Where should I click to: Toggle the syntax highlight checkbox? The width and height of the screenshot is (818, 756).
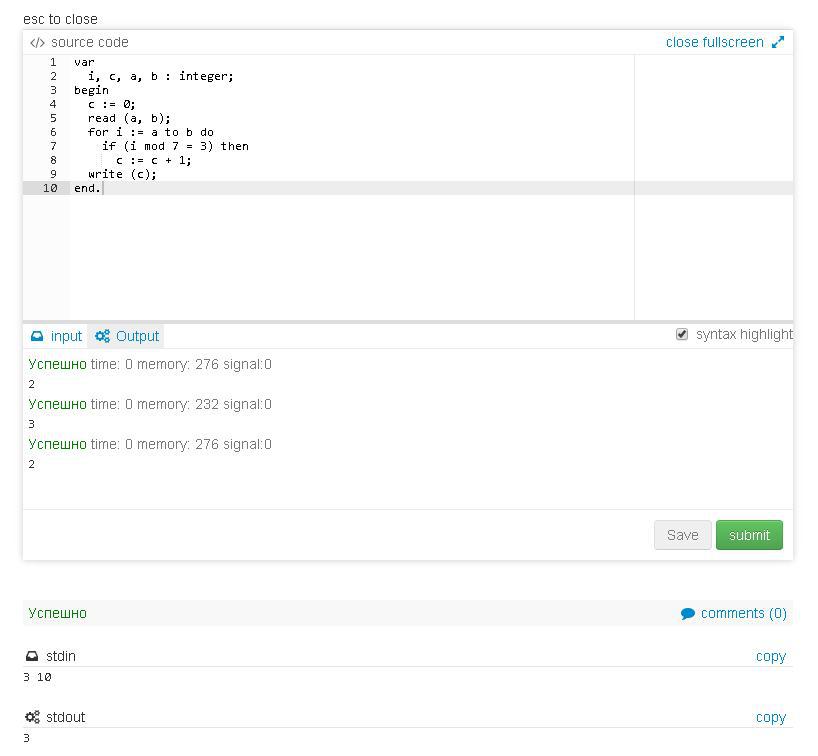coord(682,334)
